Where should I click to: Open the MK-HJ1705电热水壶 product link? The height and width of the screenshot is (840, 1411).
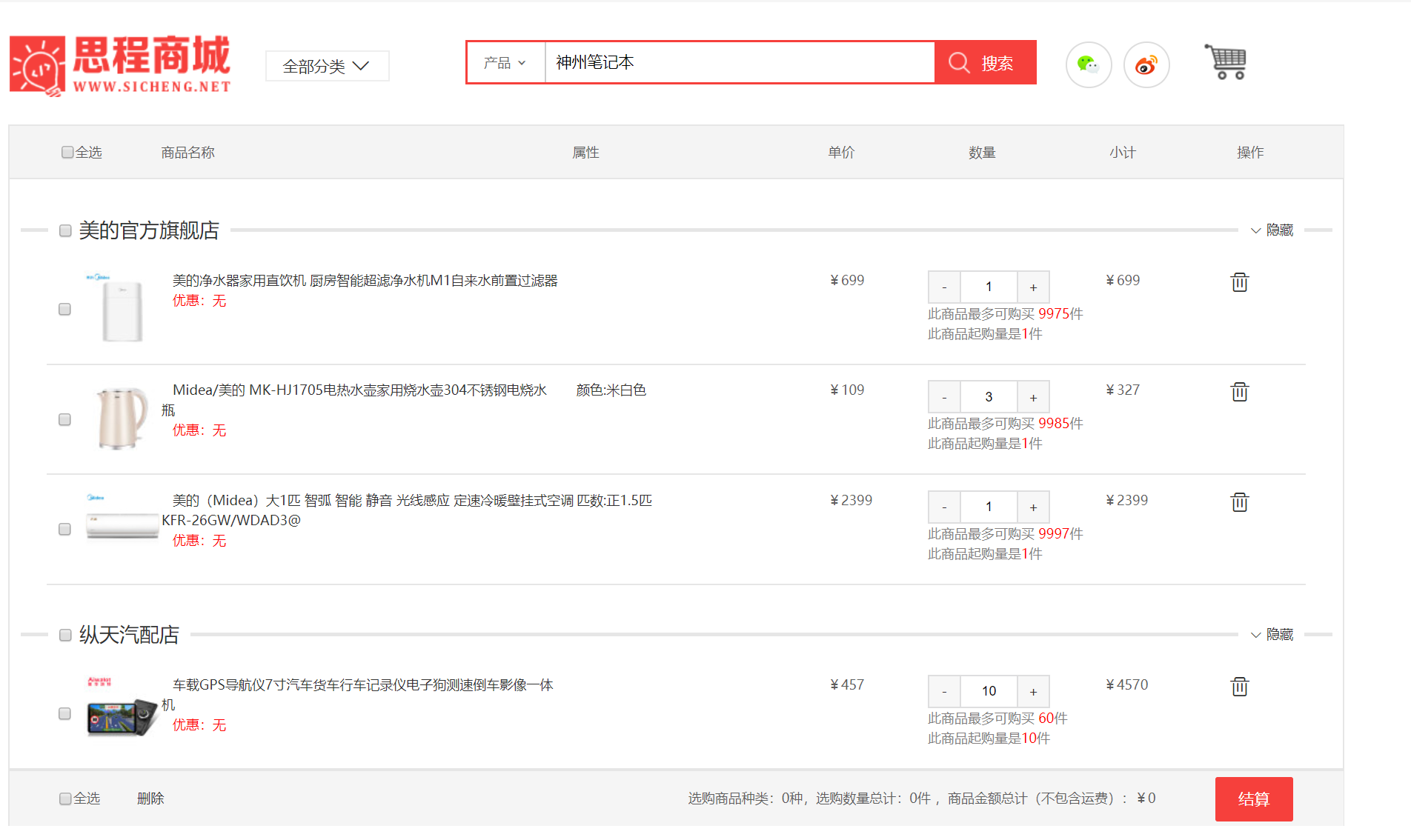(354, 400)
